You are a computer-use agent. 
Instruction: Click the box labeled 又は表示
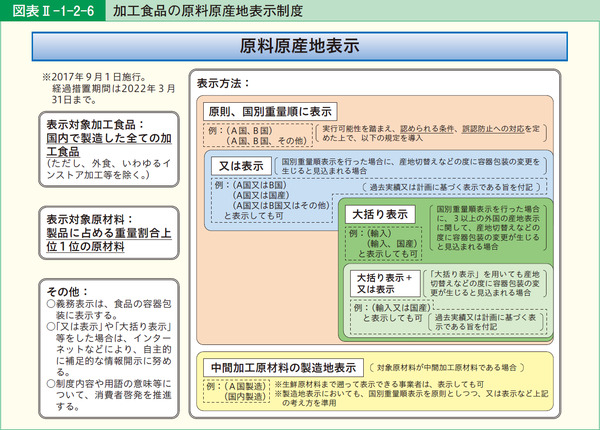241,166
